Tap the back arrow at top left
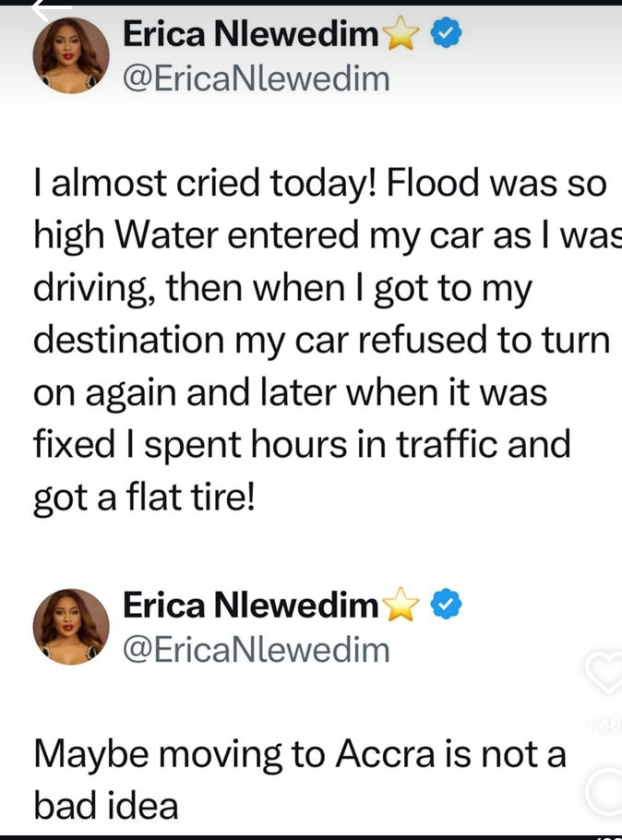Screen dimensions: 622x840 point(50,10)
